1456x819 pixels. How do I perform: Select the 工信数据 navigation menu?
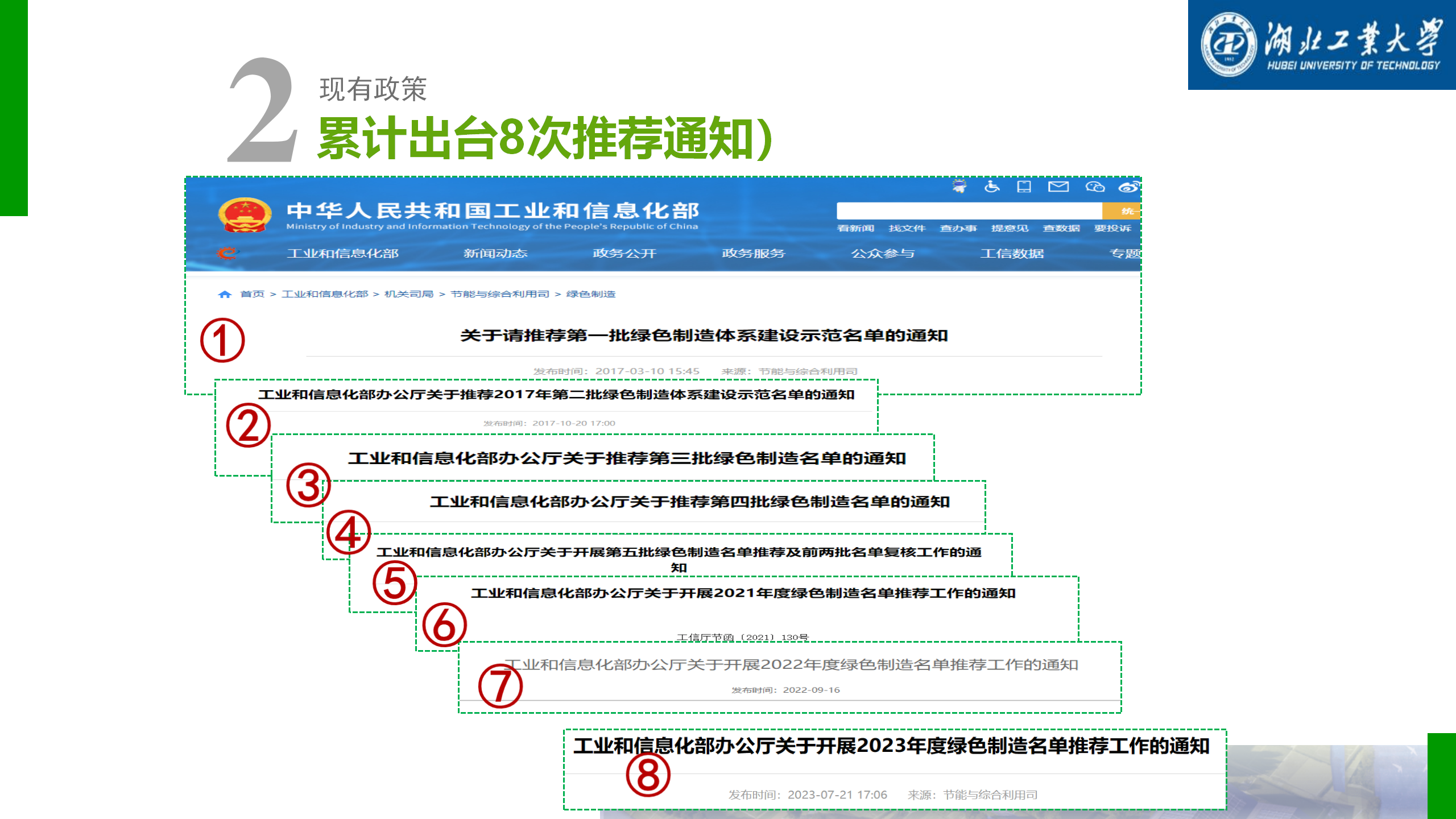(1012, 253)
